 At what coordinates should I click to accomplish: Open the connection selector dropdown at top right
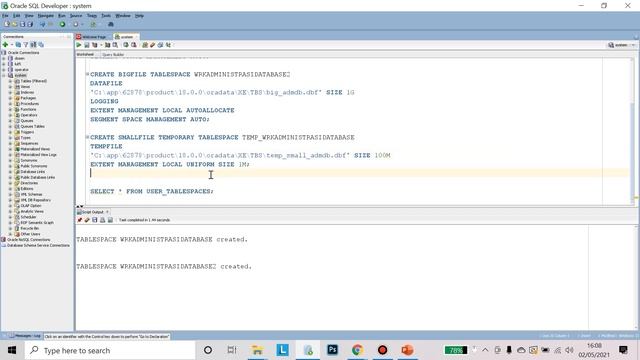622,45
